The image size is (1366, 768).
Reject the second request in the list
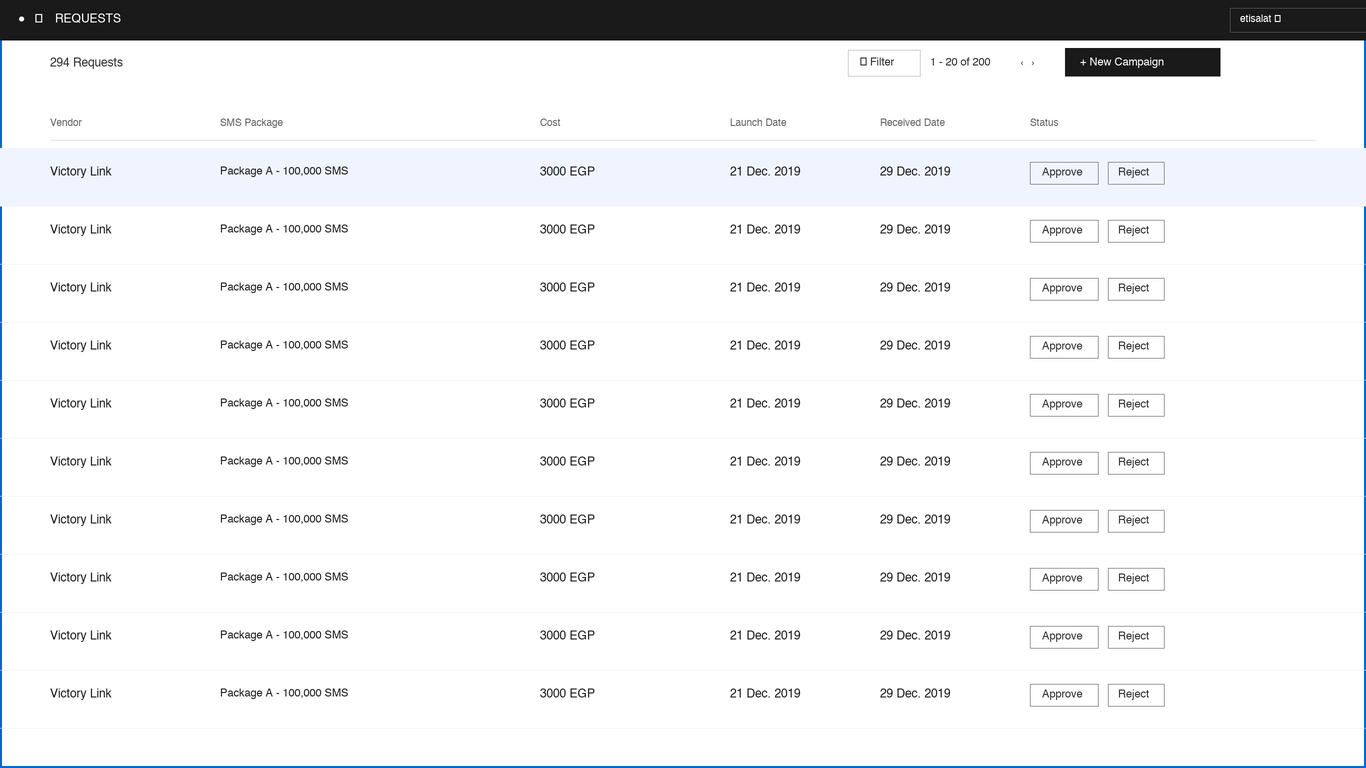pos(1135,230)
